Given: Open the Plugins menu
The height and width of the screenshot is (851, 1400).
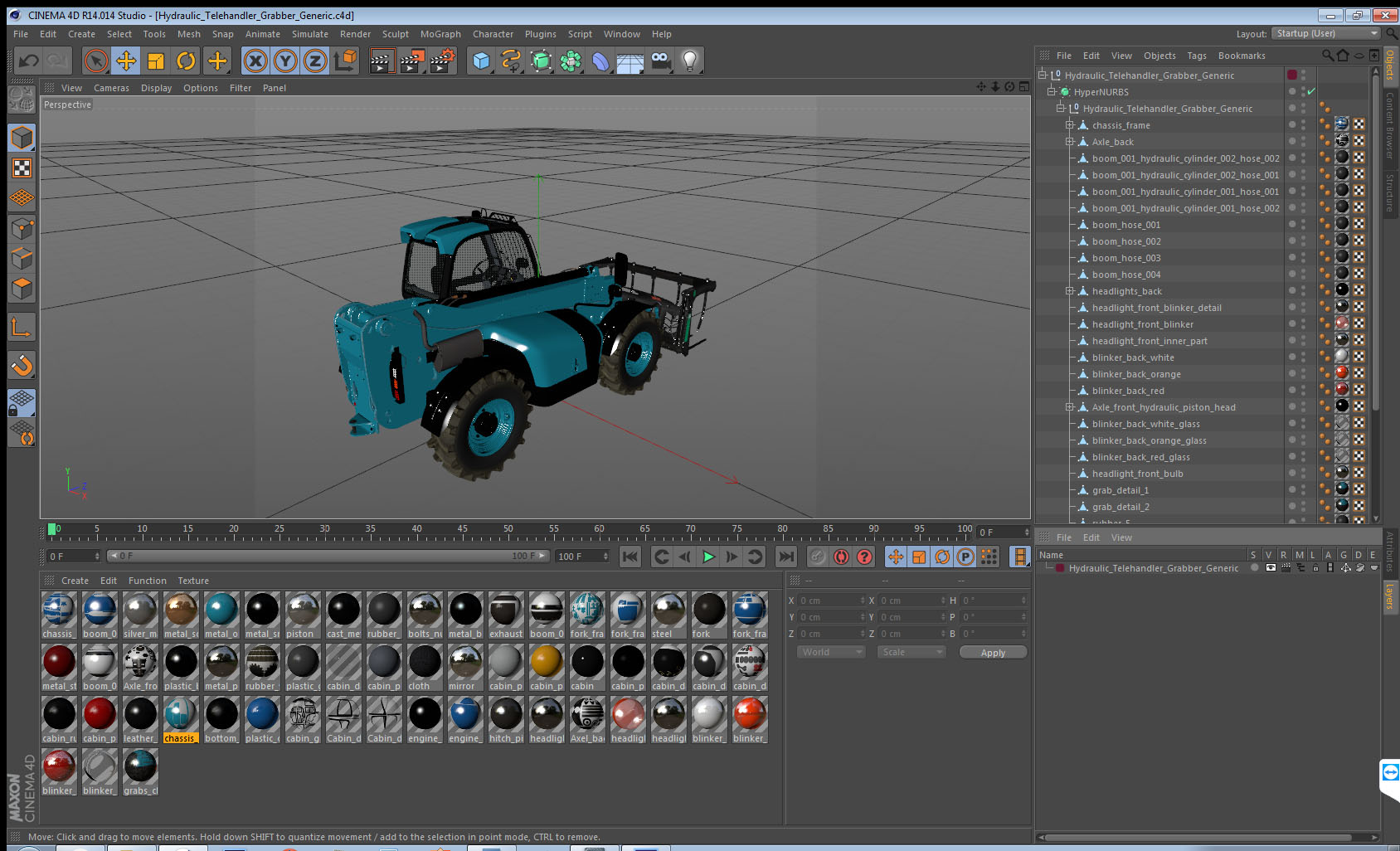Looking at the screenshot, I should (541, 34).
